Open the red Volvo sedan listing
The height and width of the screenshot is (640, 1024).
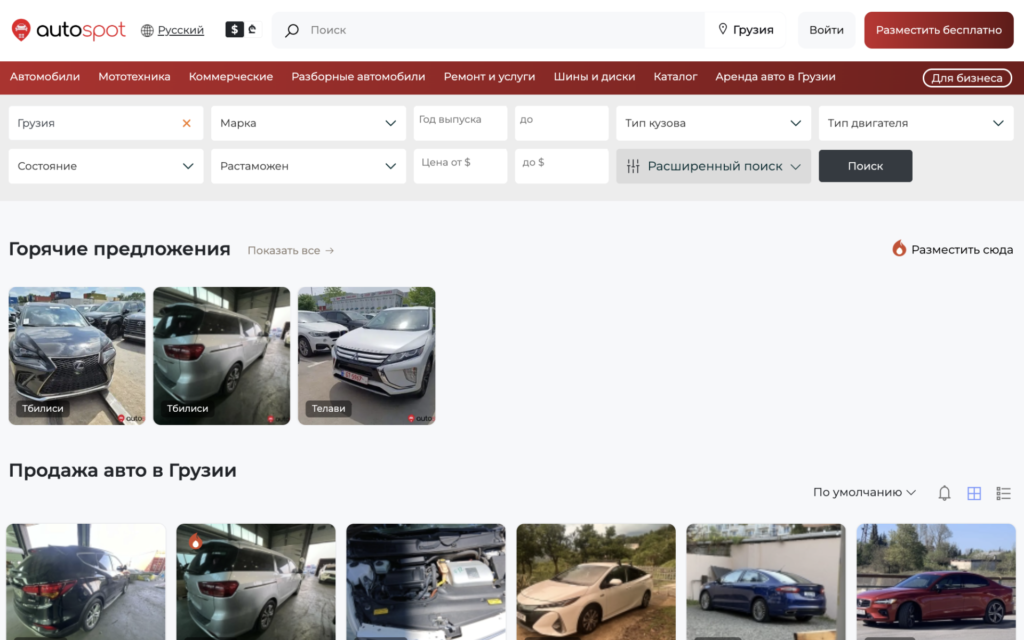pos(936,582)
